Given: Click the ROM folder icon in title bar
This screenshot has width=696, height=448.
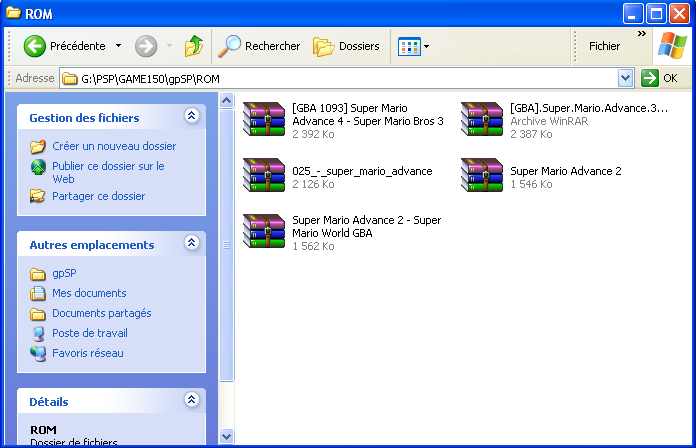Looking at the screenshot, I should coord(13,12).
